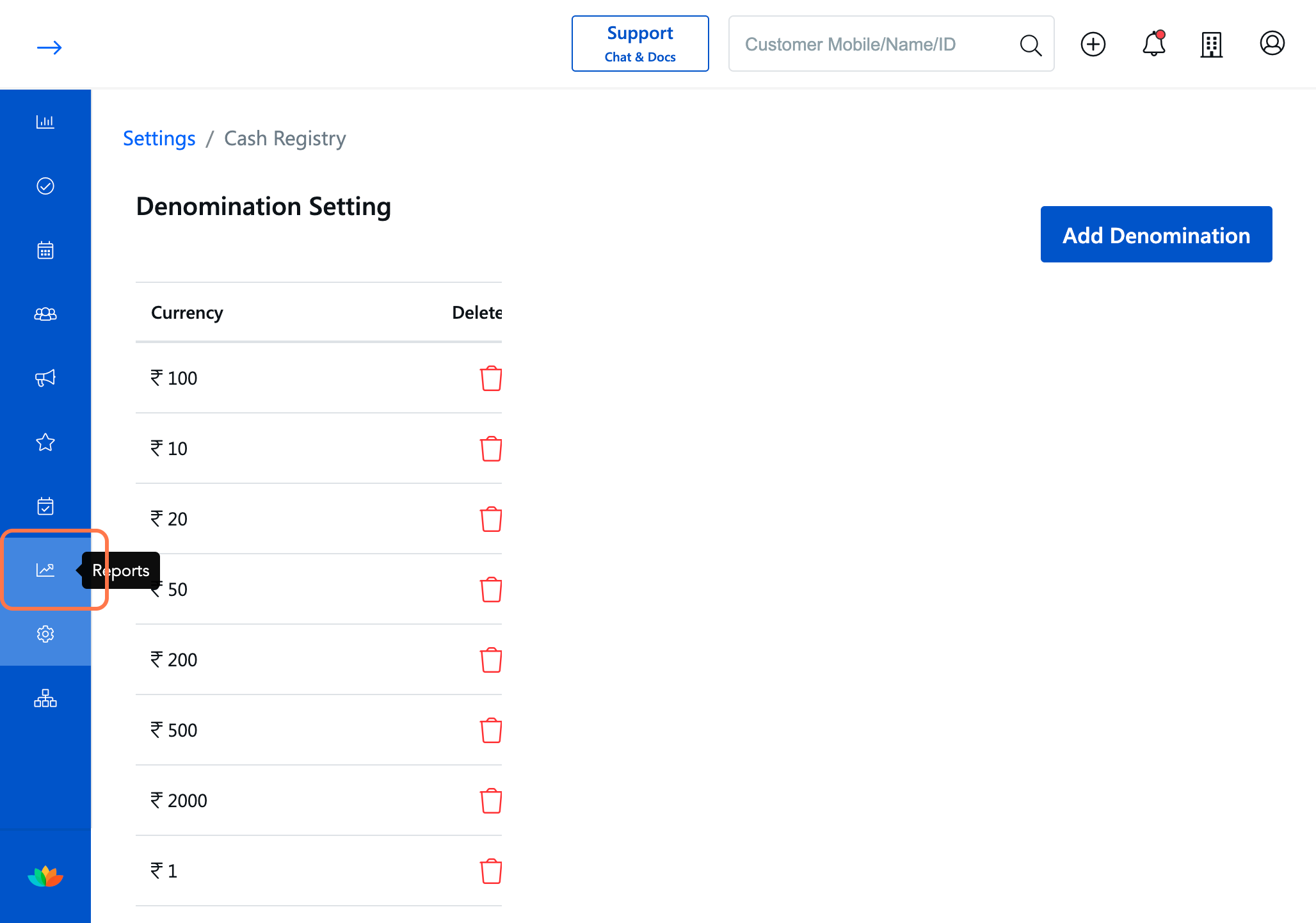Open the calendar with checkmark sidebar icon

point(45,506)
